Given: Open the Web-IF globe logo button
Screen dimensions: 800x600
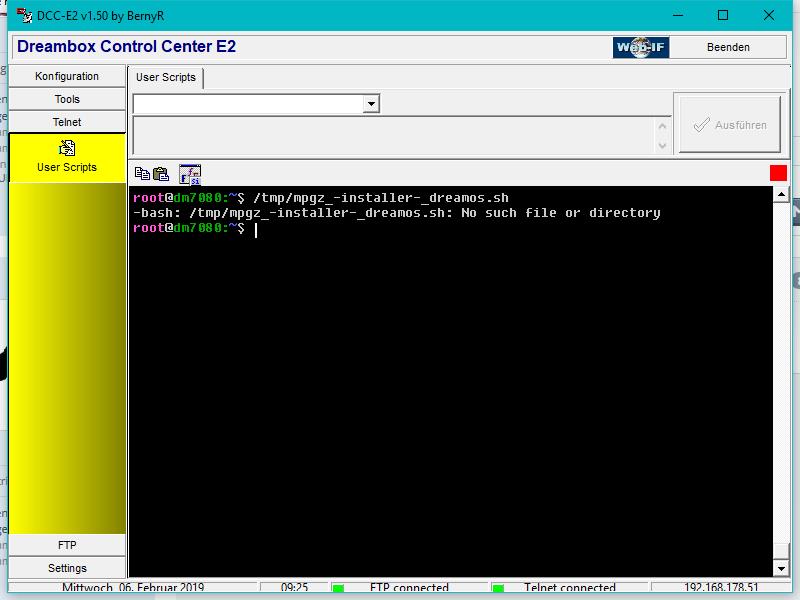Looking at the screenshot, I should pos(641,47).
